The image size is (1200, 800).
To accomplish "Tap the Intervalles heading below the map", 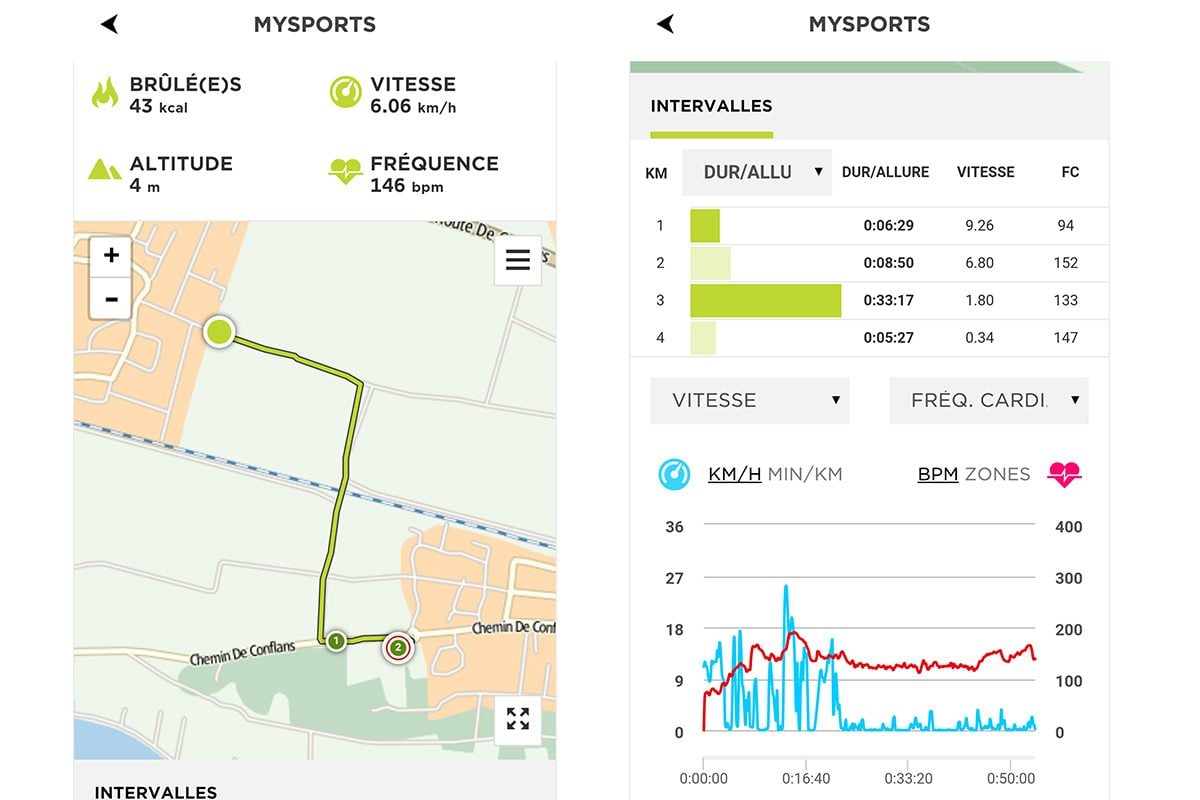I will tap(156, 792).
